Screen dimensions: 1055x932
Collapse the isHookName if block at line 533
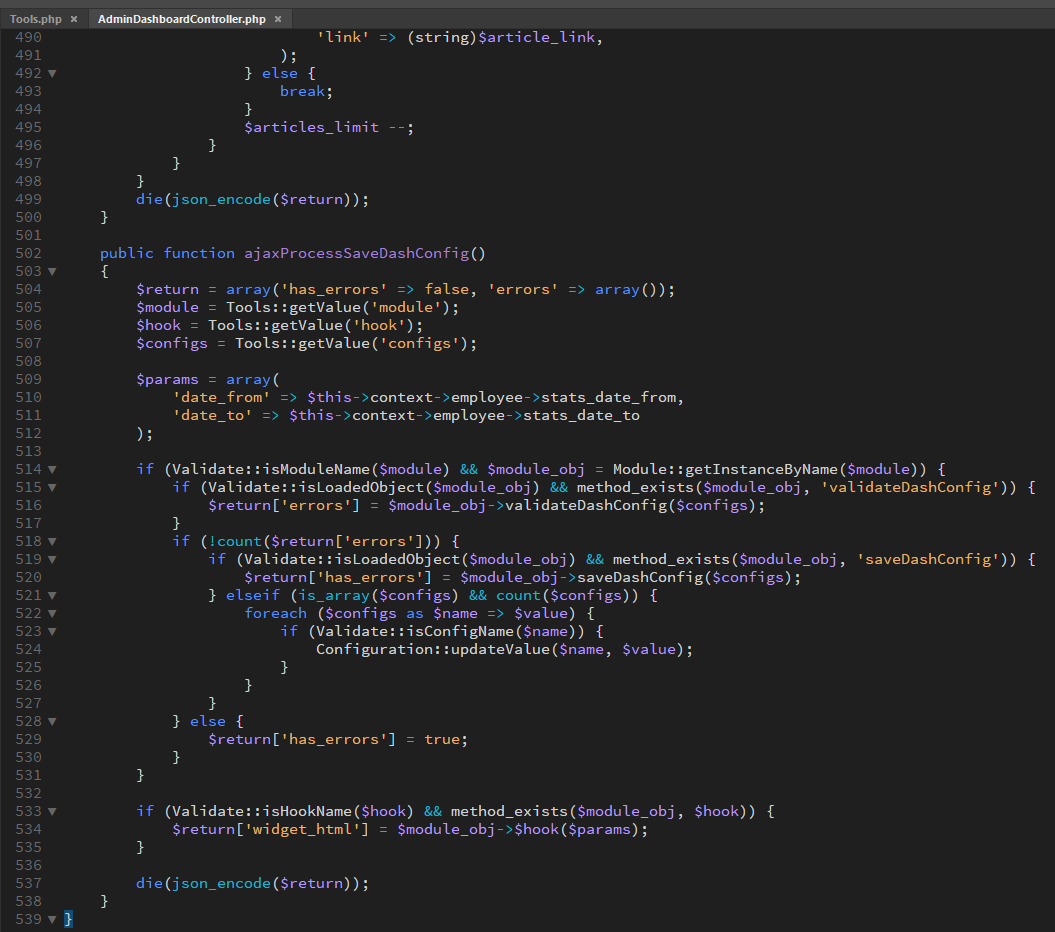[x=52, y=812]
